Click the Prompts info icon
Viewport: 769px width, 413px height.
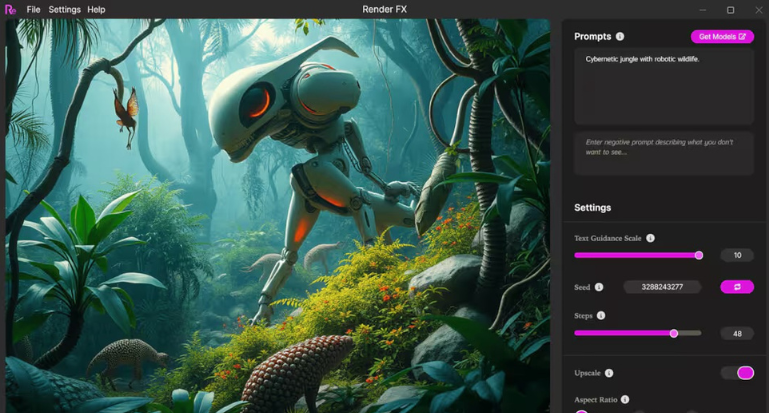620,37
